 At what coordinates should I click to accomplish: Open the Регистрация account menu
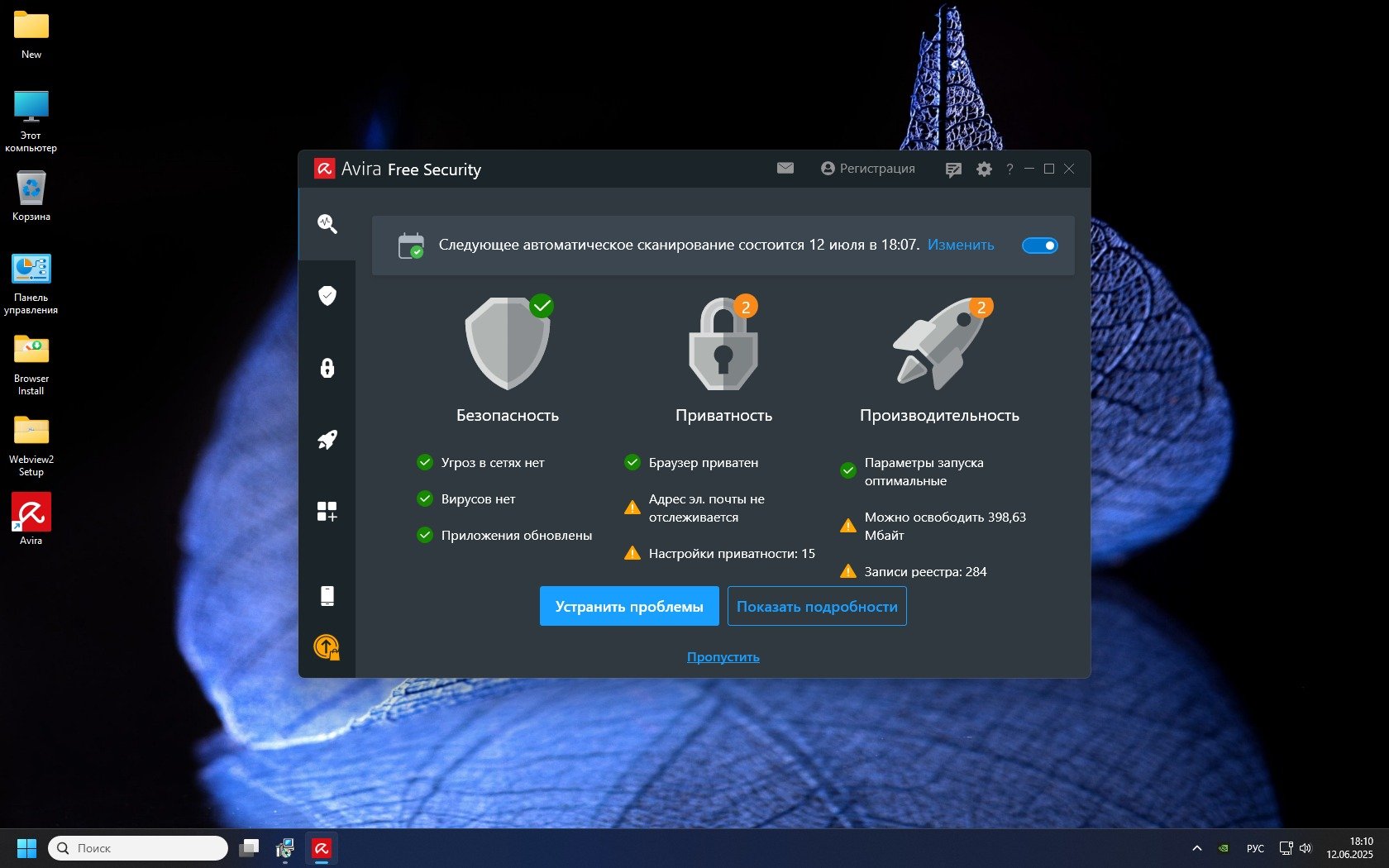(x=867, y=169)
